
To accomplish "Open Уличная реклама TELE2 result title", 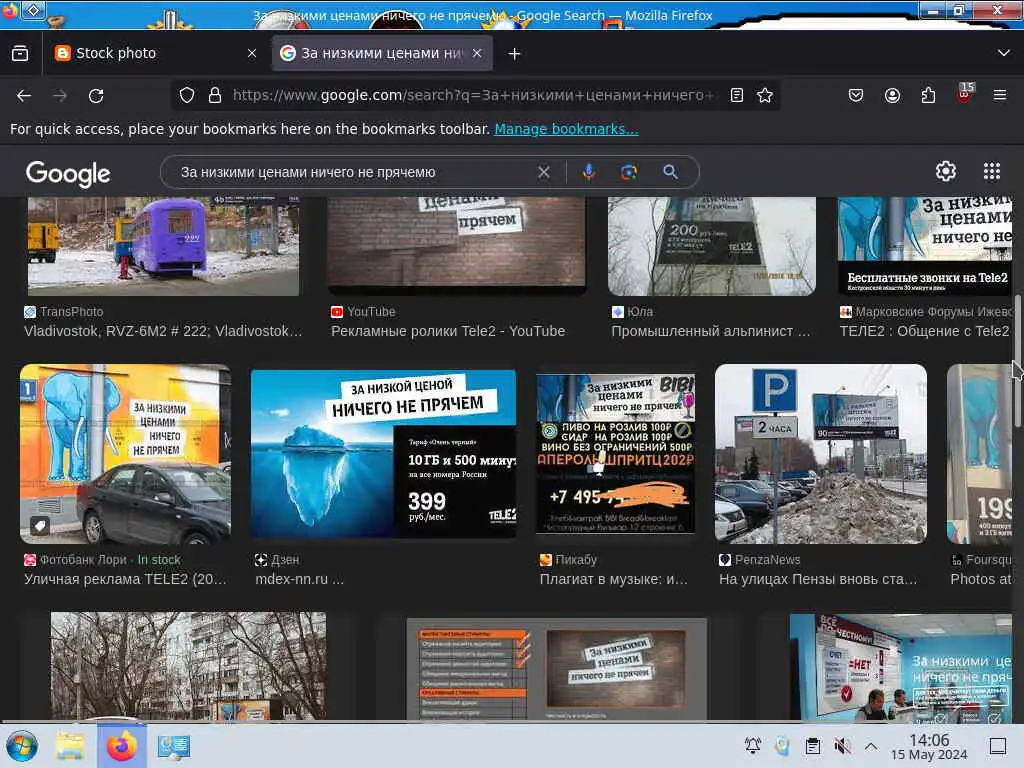I will [125, 579].
